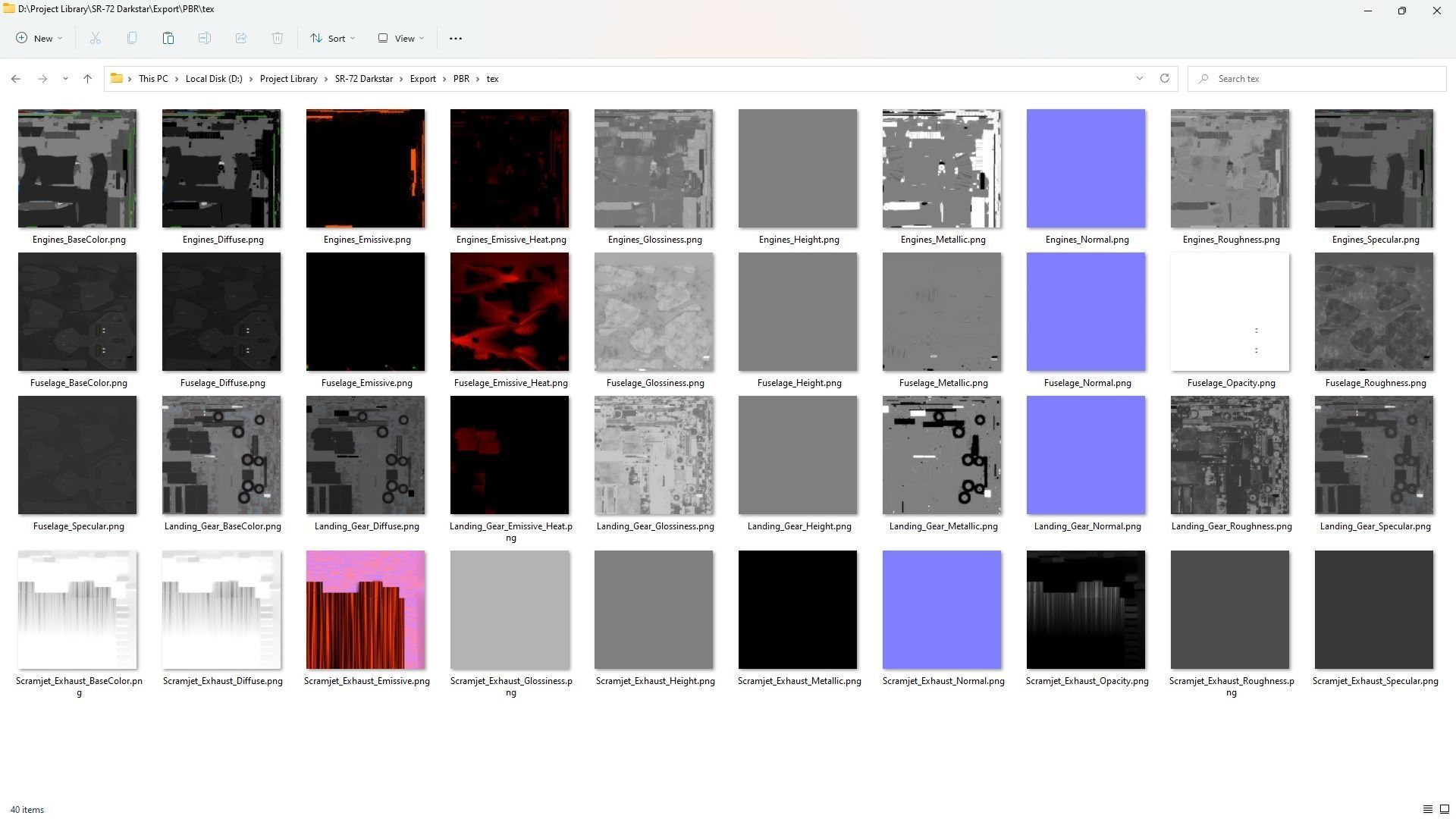Open the See more ellipsis menu
This screenshot has width=1456, height=819.
tap(456, 38)
